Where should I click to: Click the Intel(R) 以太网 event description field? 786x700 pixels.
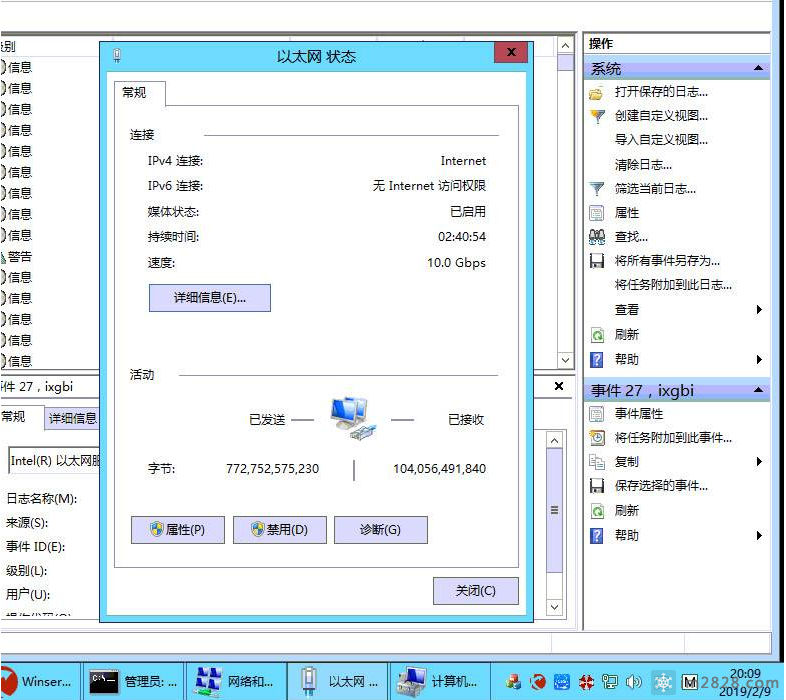pyautogui.click(x=54, y=460)
